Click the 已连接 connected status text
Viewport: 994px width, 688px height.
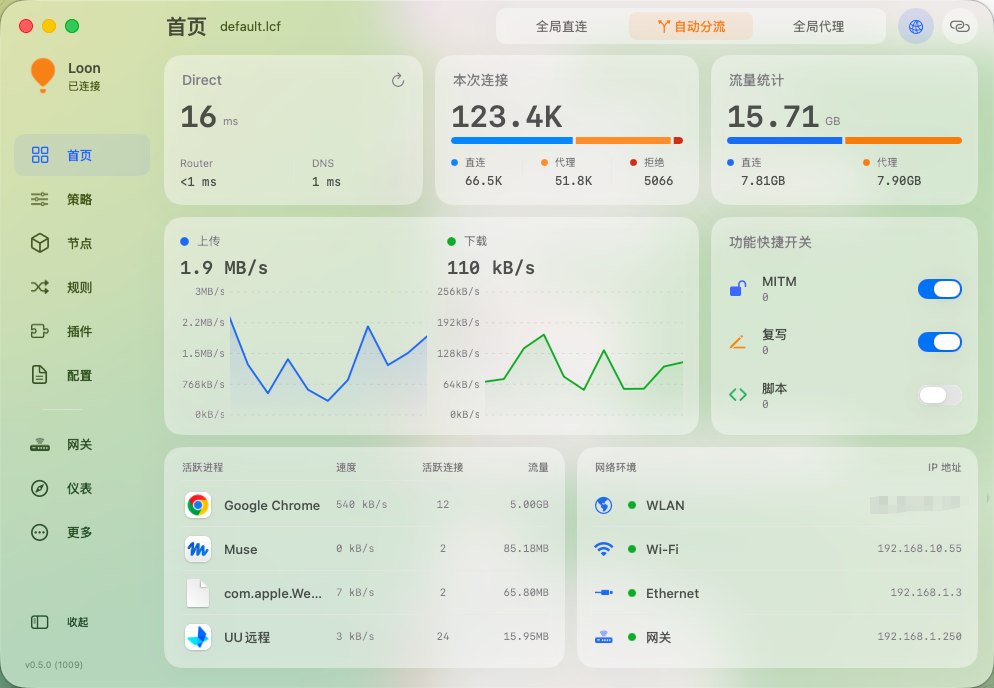(x=84, y=86)
